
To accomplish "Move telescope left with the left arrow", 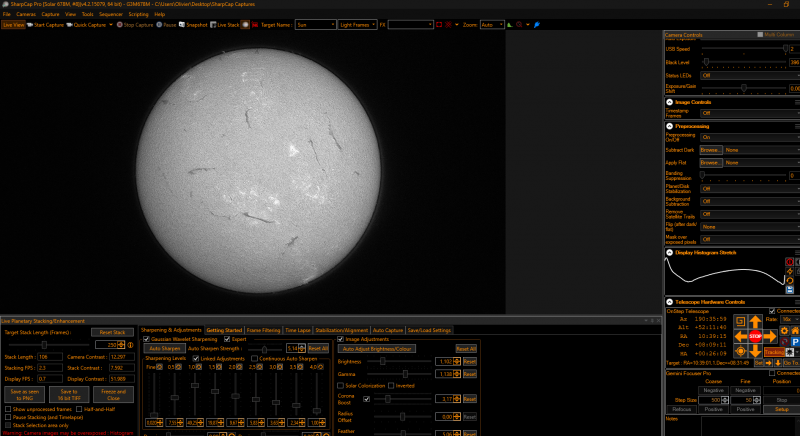I will click(741, 337).
